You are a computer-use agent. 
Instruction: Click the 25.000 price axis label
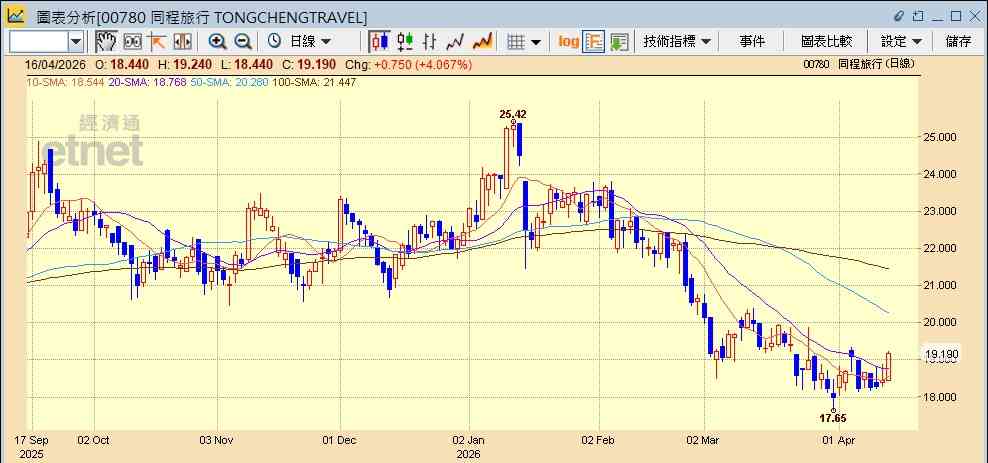[x=939, y=137]
